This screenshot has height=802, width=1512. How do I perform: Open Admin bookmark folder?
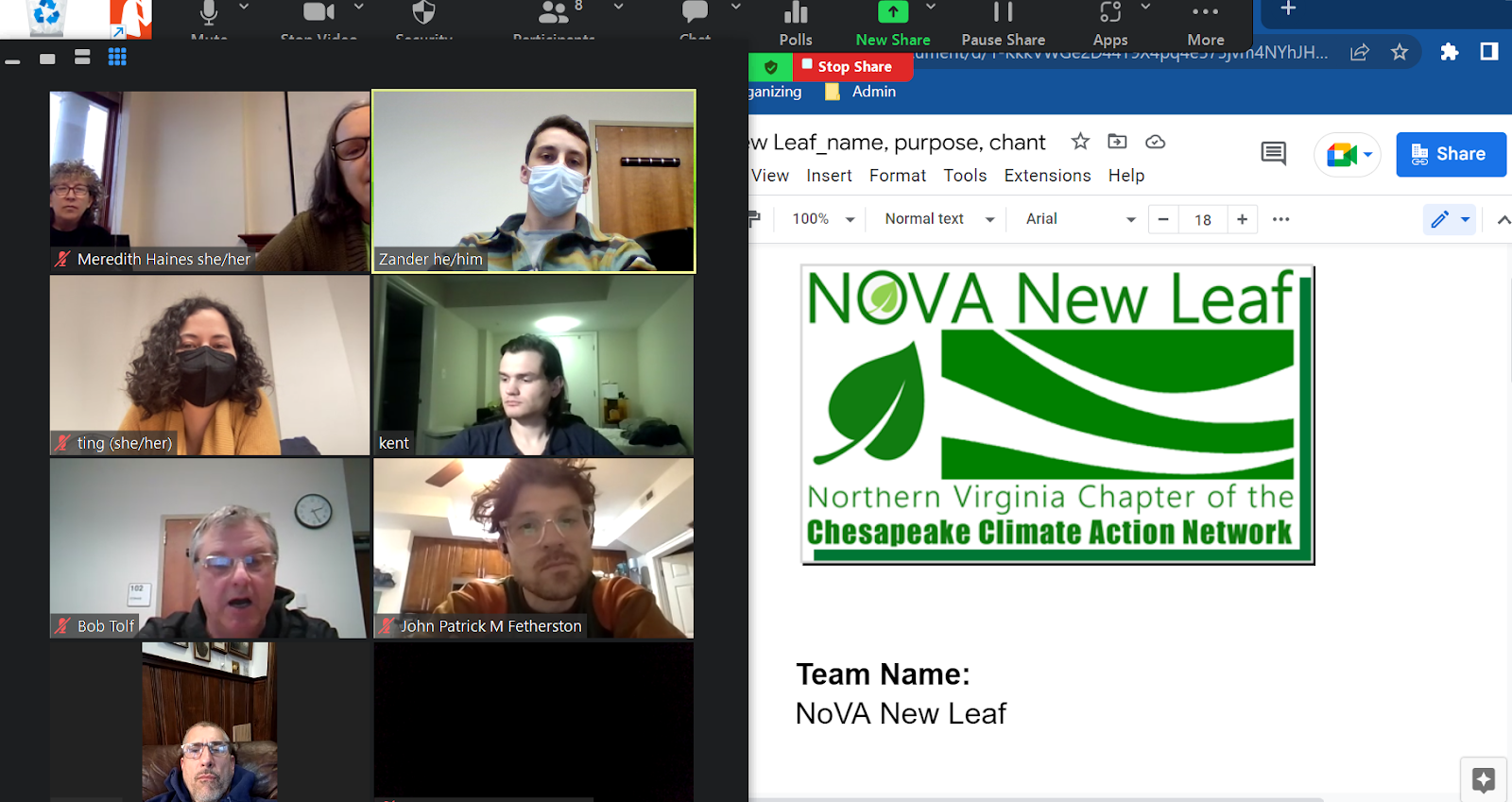(861, 92)
